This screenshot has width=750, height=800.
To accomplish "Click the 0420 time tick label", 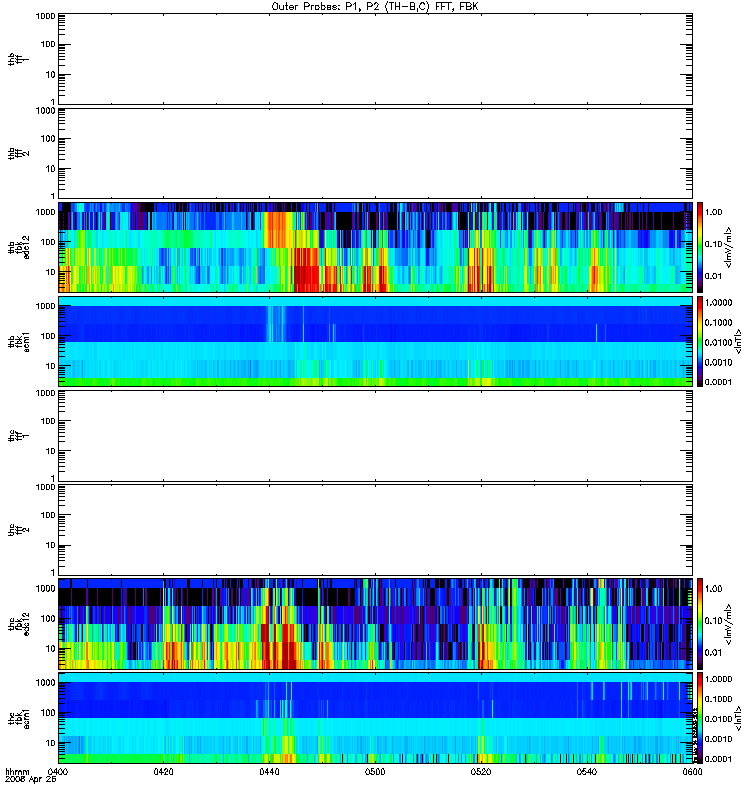I will [x=163, y=772].
